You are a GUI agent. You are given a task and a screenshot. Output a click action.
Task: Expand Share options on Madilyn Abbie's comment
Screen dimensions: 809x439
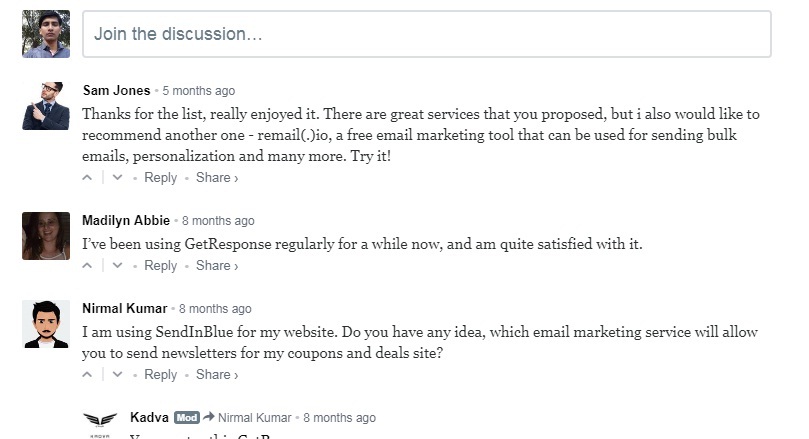point(217,266)
